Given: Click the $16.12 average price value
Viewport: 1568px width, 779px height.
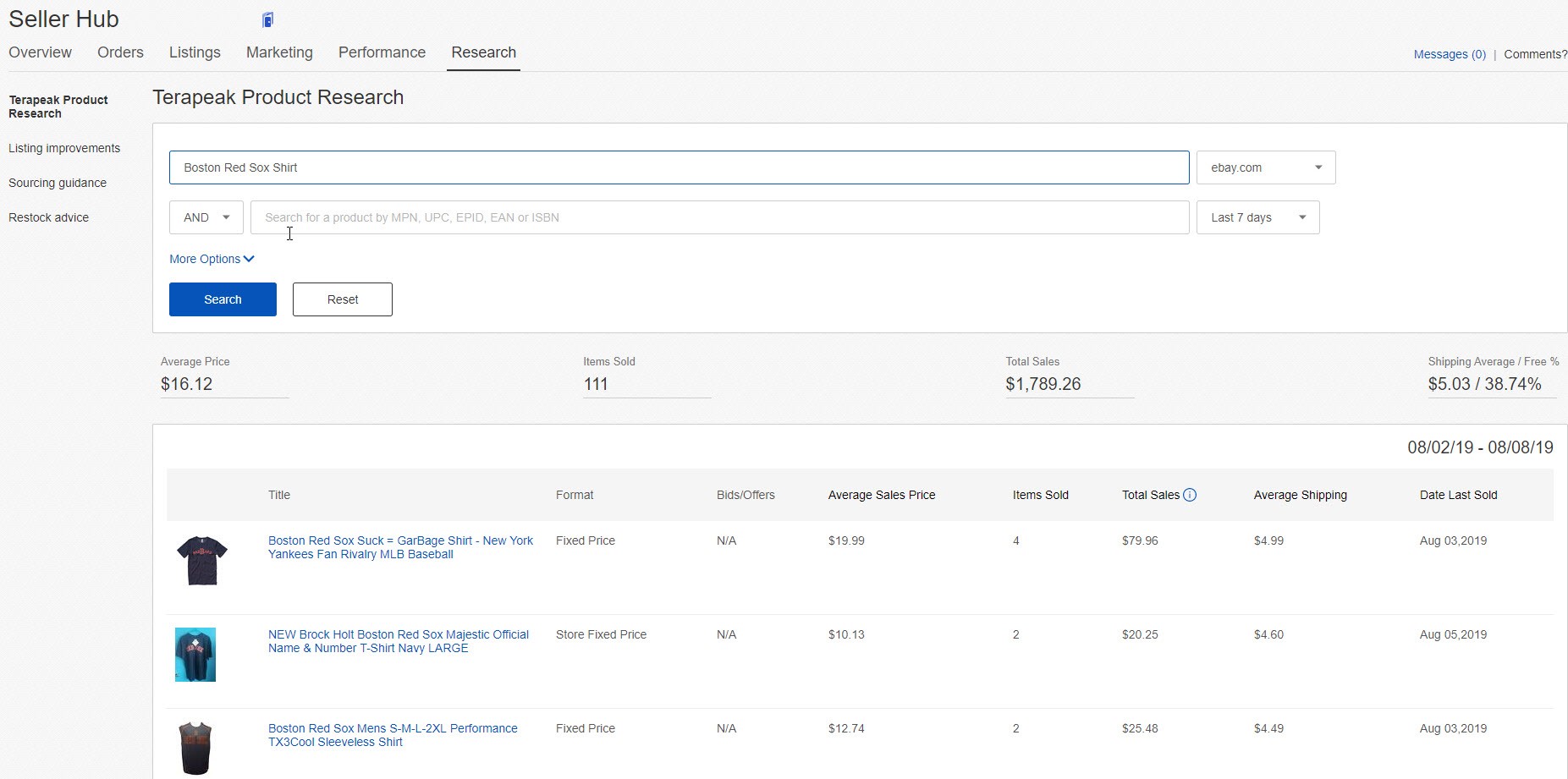Looking at the screenshot, I should (x=187, y=384).
